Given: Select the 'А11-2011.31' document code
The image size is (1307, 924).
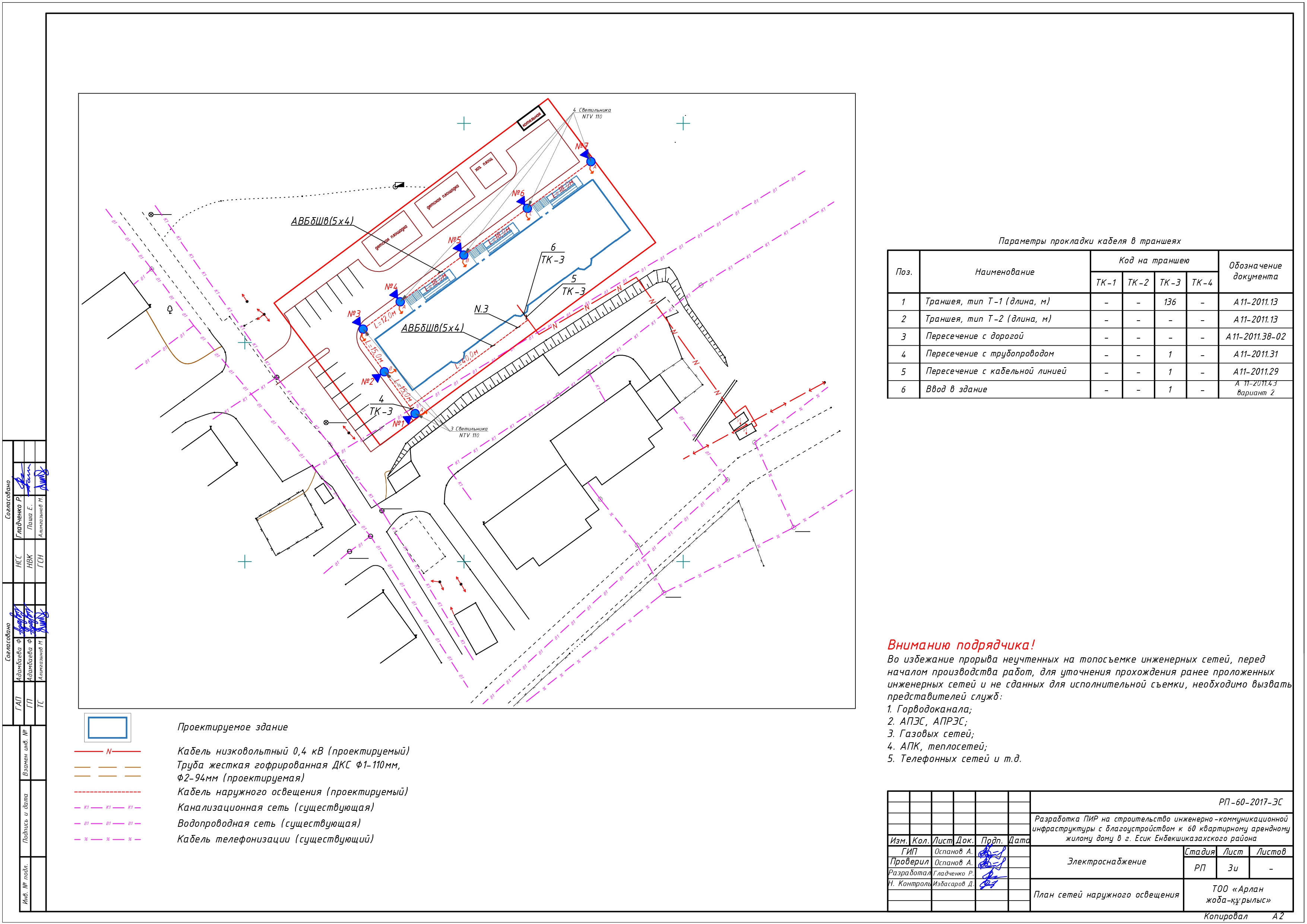Looking at the screenshot, I should [x=1255, y=355].
